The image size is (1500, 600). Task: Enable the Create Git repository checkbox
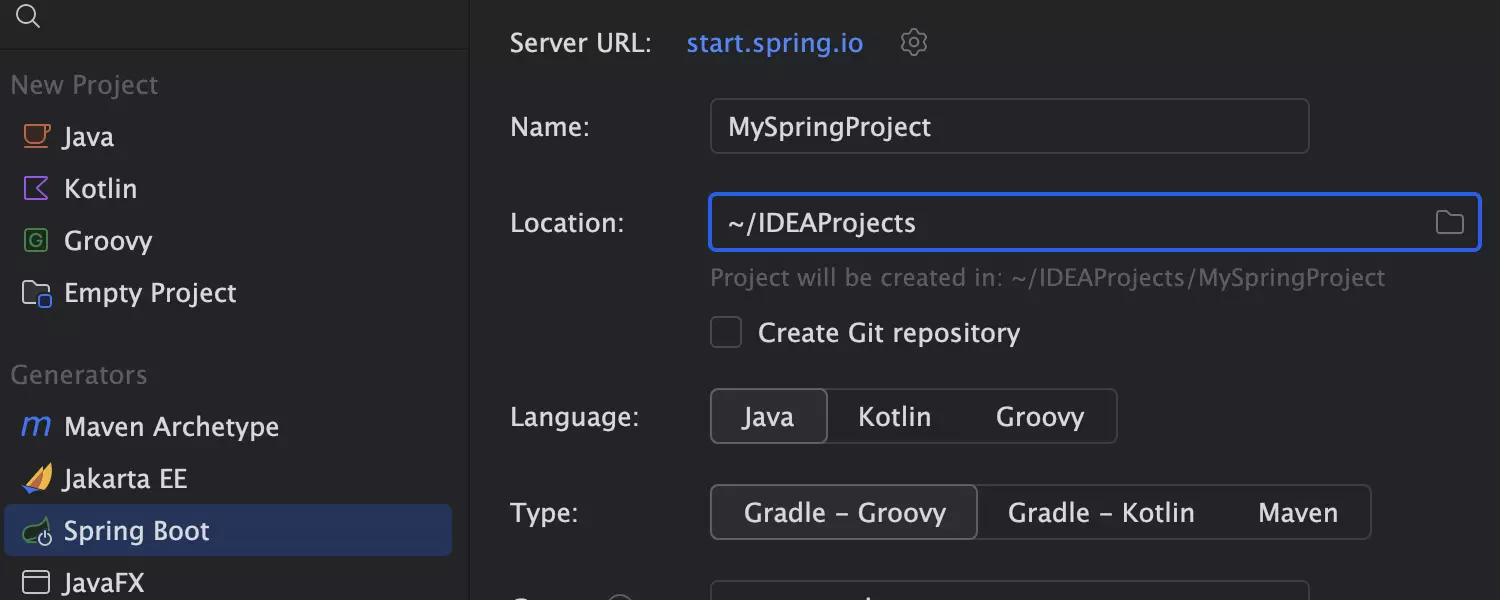(x=726, y=333)
